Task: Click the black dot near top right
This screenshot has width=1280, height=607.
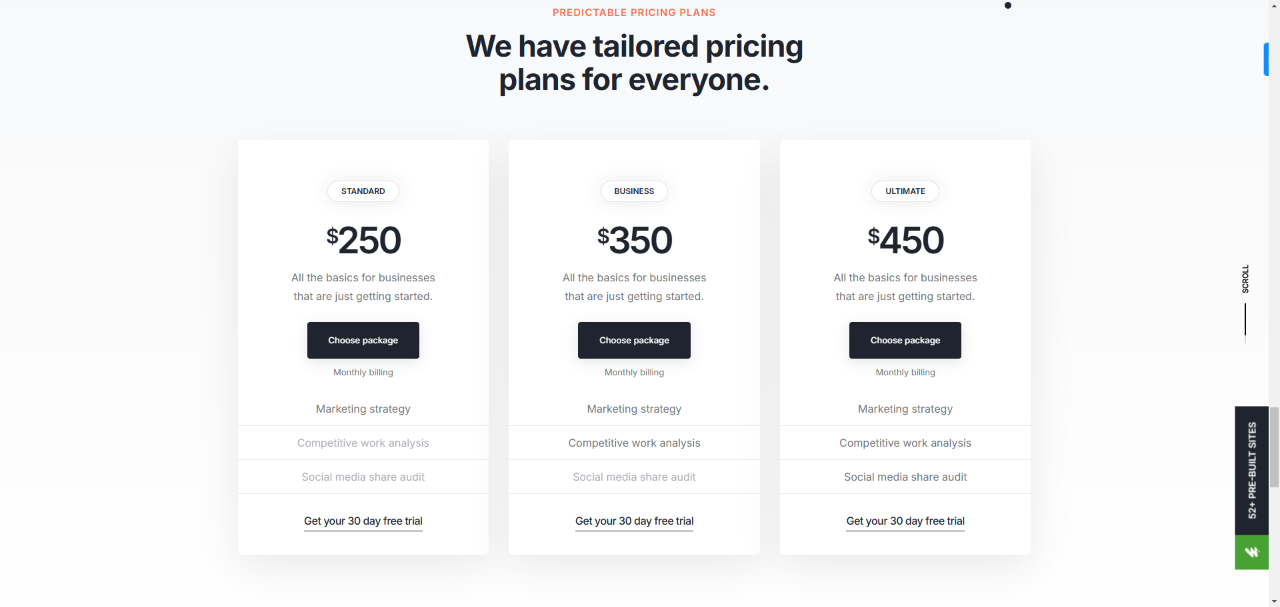Action: pyautogui.click(x=1007, y=5)
